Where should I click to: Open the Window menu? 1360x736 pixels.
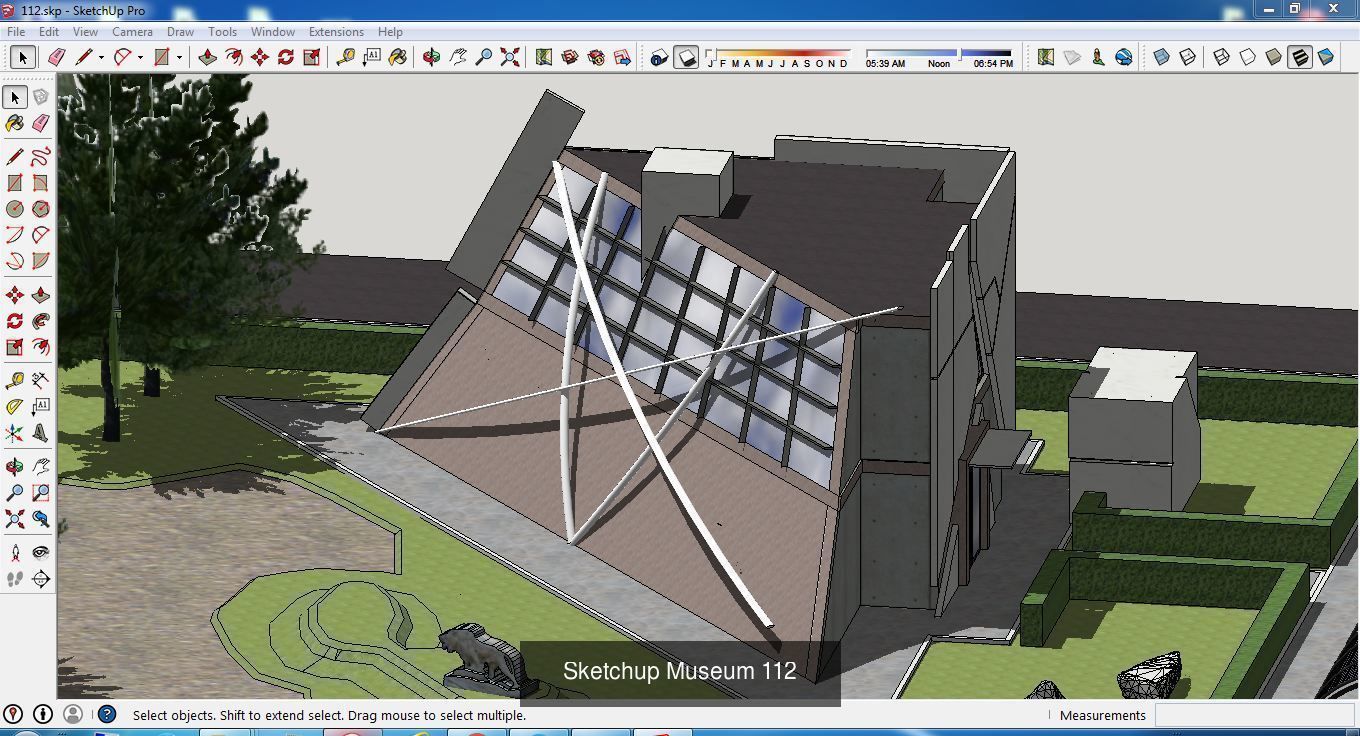click(272, 31)
